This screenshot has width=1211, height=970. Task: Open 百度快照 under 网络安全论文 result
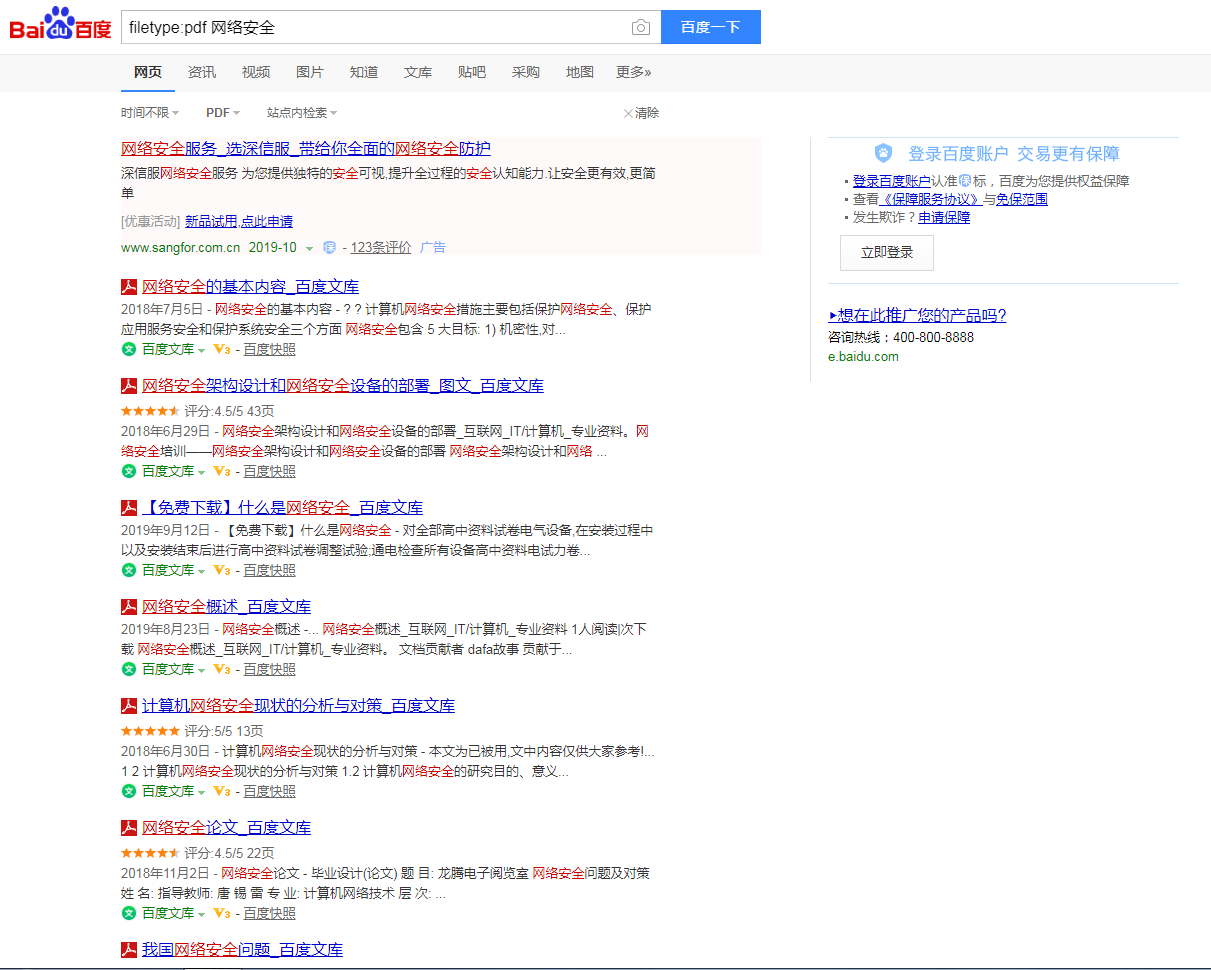coord(270,913)
